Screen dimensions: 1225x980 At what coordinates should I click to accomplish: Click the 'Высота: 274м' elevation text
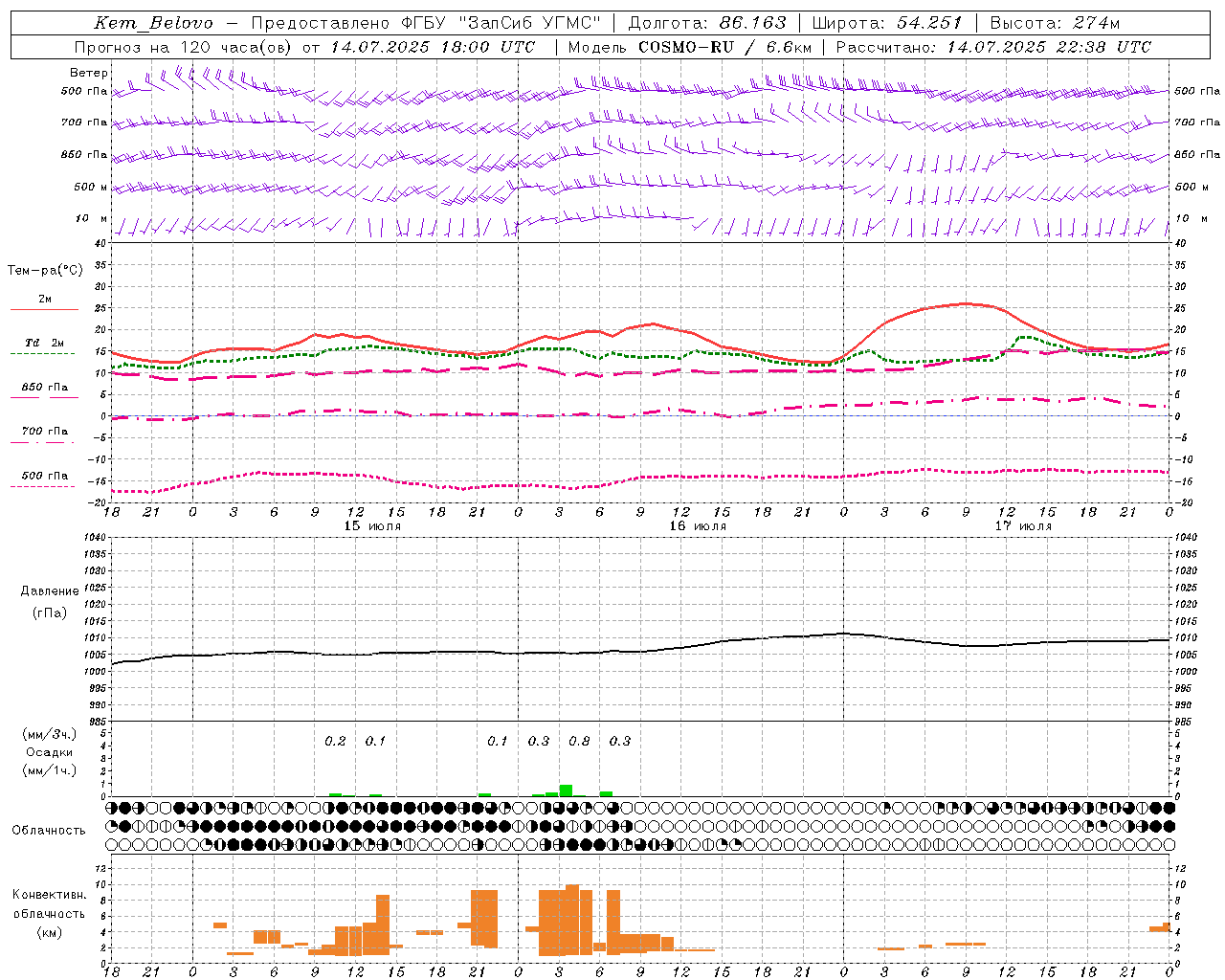point(1055,23)
